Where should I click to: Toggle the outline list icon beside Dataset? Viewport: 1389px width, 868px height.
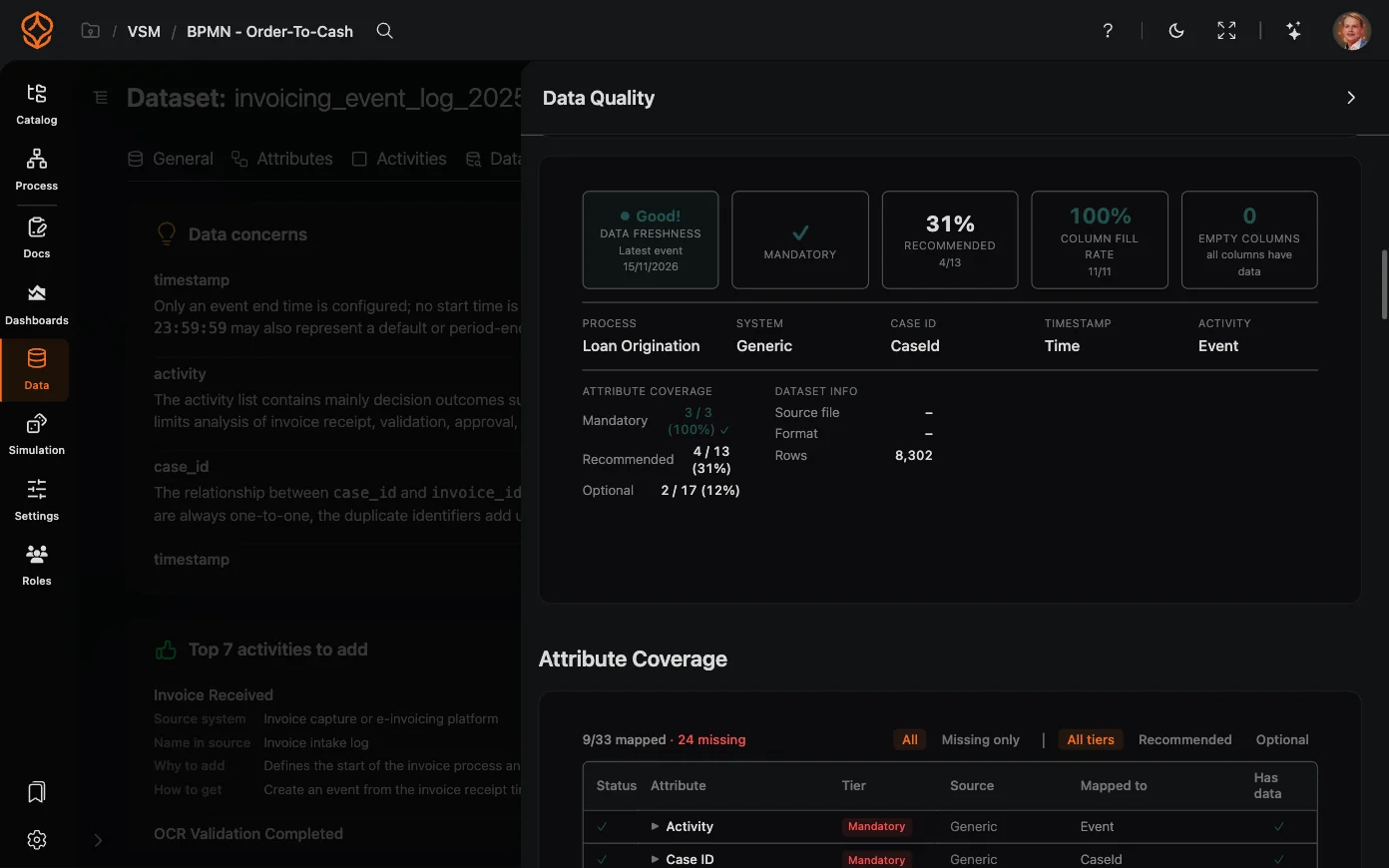[x=101, y=97]
